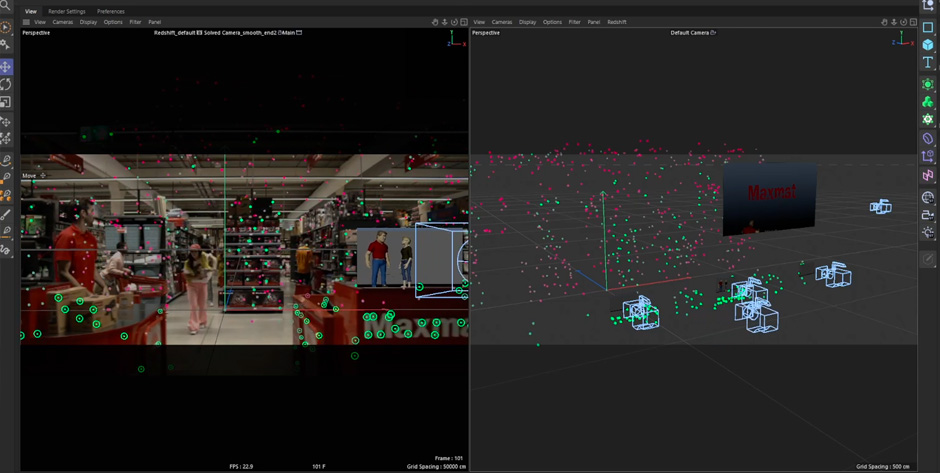Open the Display menu in right viewport

pos(527,22)
